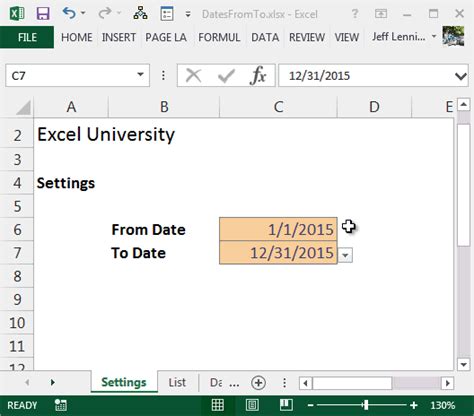The height and width of the screenshot is (416, 474).
Task: Select row 10 header
Action: tap(17, 323)
